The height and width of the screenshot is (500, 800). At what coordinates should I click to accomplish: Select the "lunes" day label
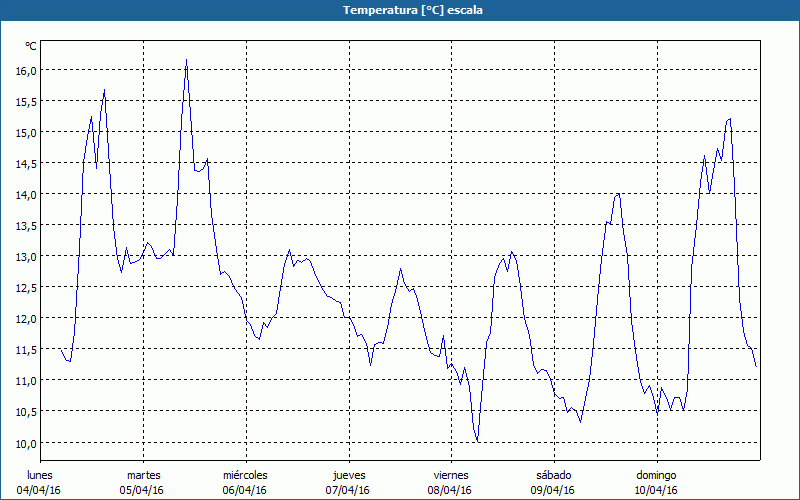pyautogui.click(x=40, y=475)
